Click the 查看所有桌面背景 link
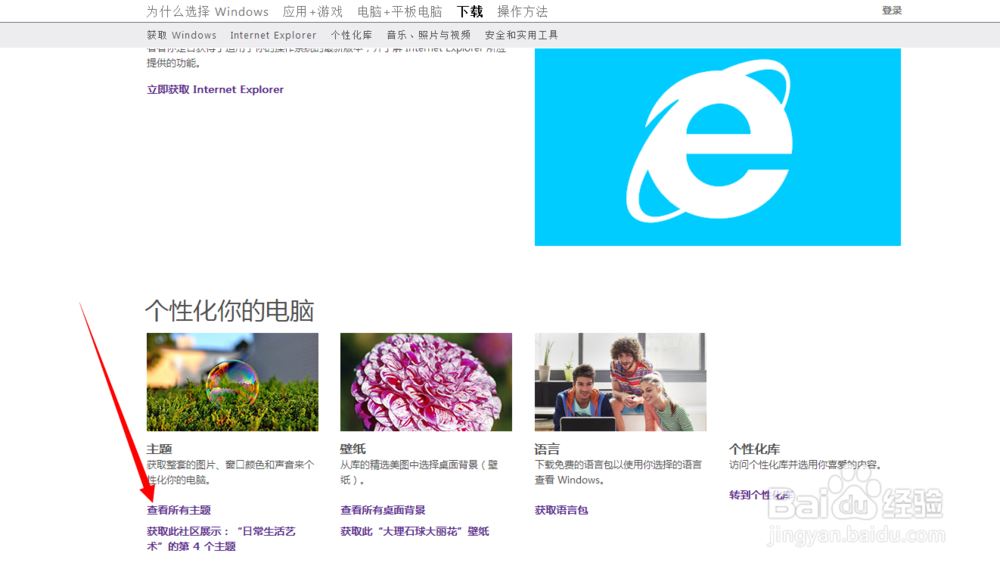This screenshot has width=1000, height=569. tap(383, 510)
